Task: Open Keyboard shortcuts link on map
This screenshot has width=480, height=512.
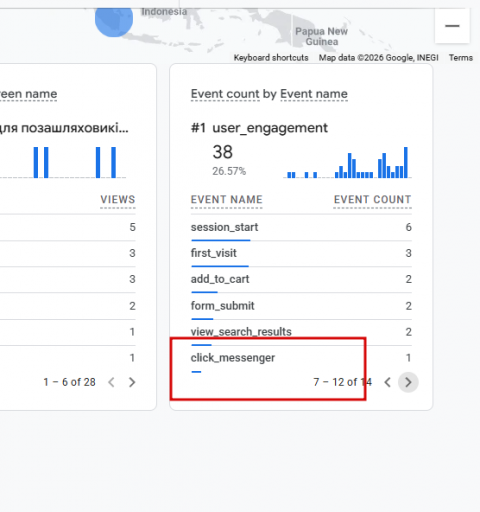Action: [271, 58]
